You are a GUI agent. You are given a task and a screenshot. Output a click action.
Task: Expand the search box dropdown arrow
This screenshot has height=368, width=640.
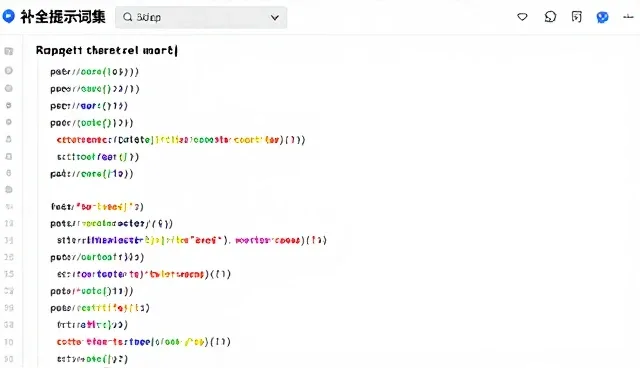tap(275, 18)
